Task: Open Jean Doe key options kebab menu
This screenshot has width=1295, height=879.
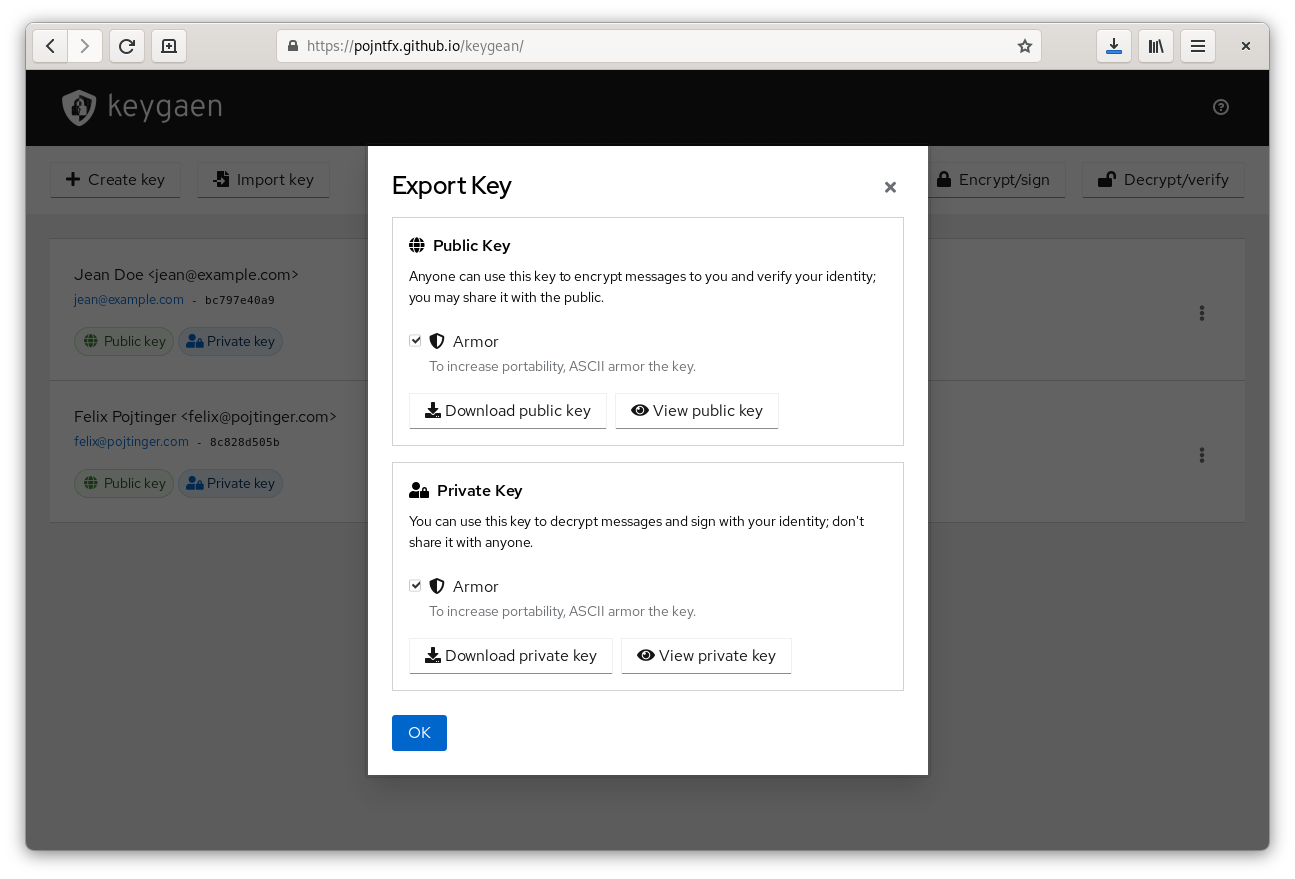Action: [x=1201, y=313]
